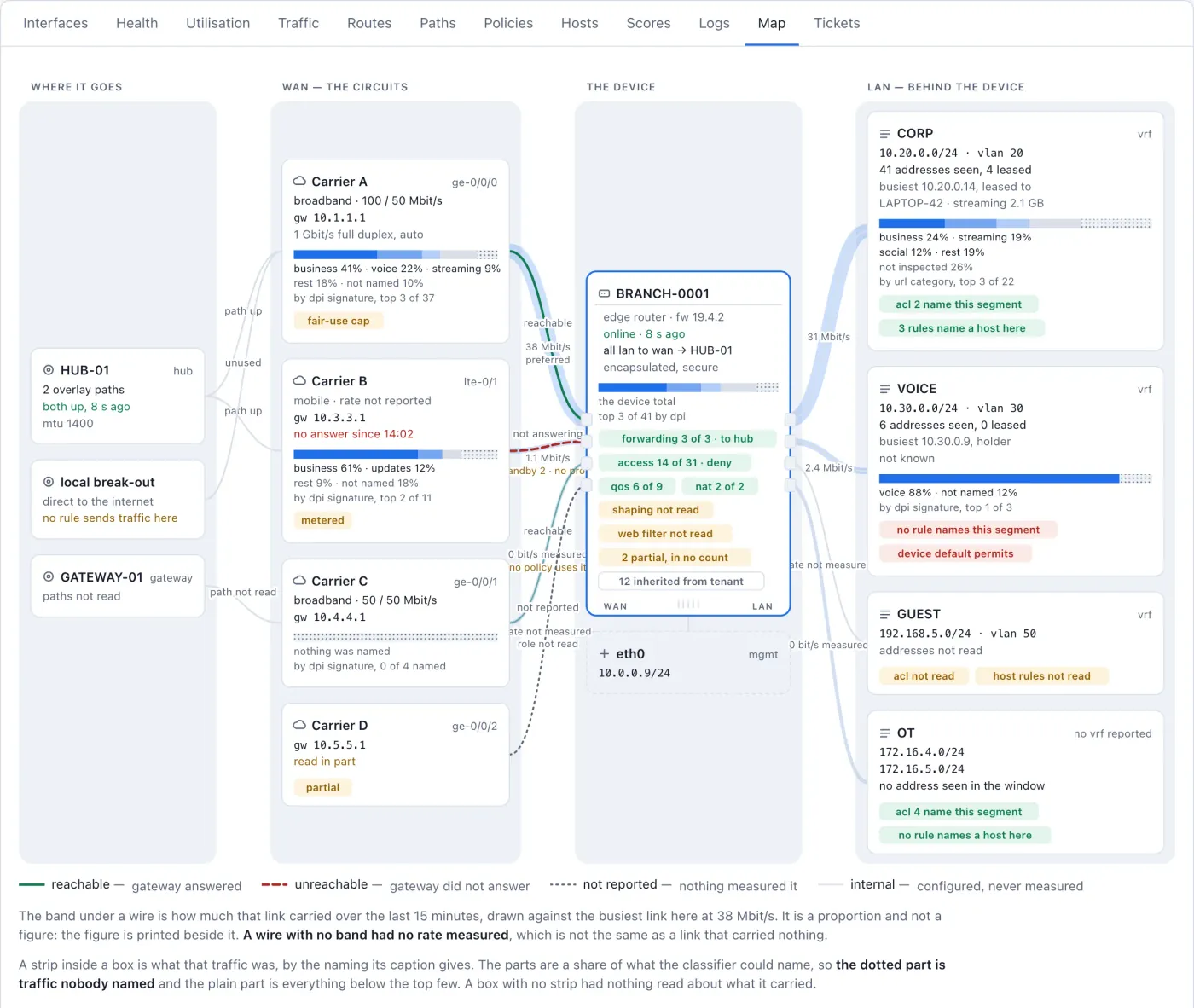Select the "qos 6 of 9" pill
1194x1008 pixels.
click(636, 487)
